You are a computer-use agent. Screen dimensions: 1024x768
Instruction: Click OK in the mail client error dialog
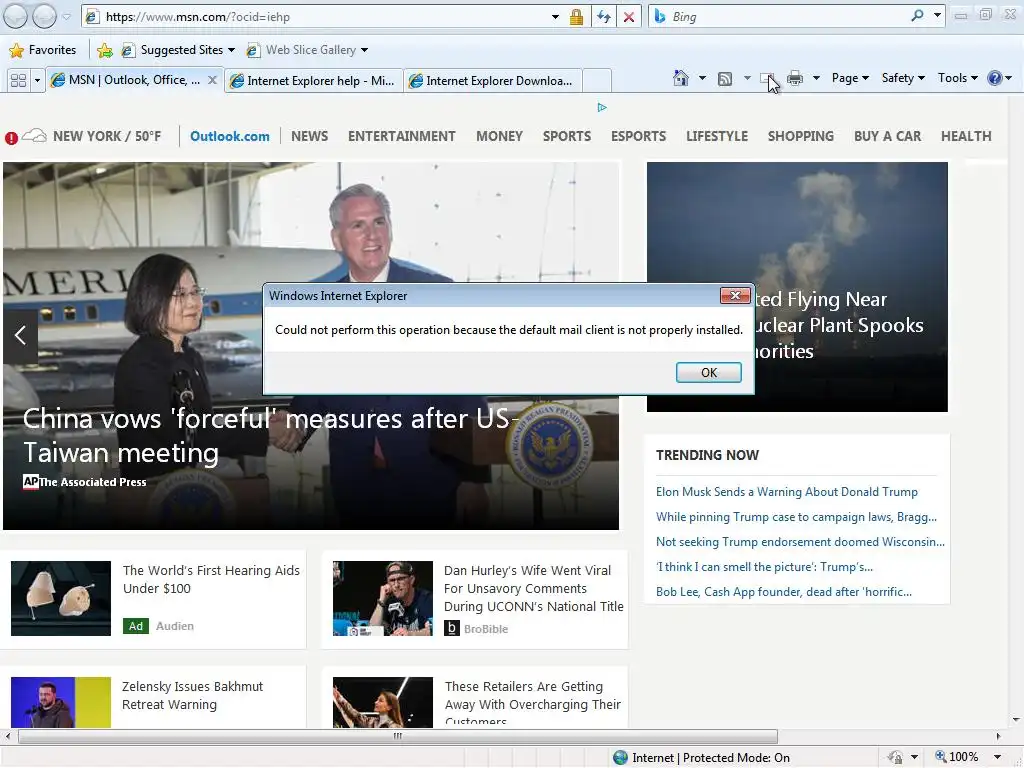point(709,372)
